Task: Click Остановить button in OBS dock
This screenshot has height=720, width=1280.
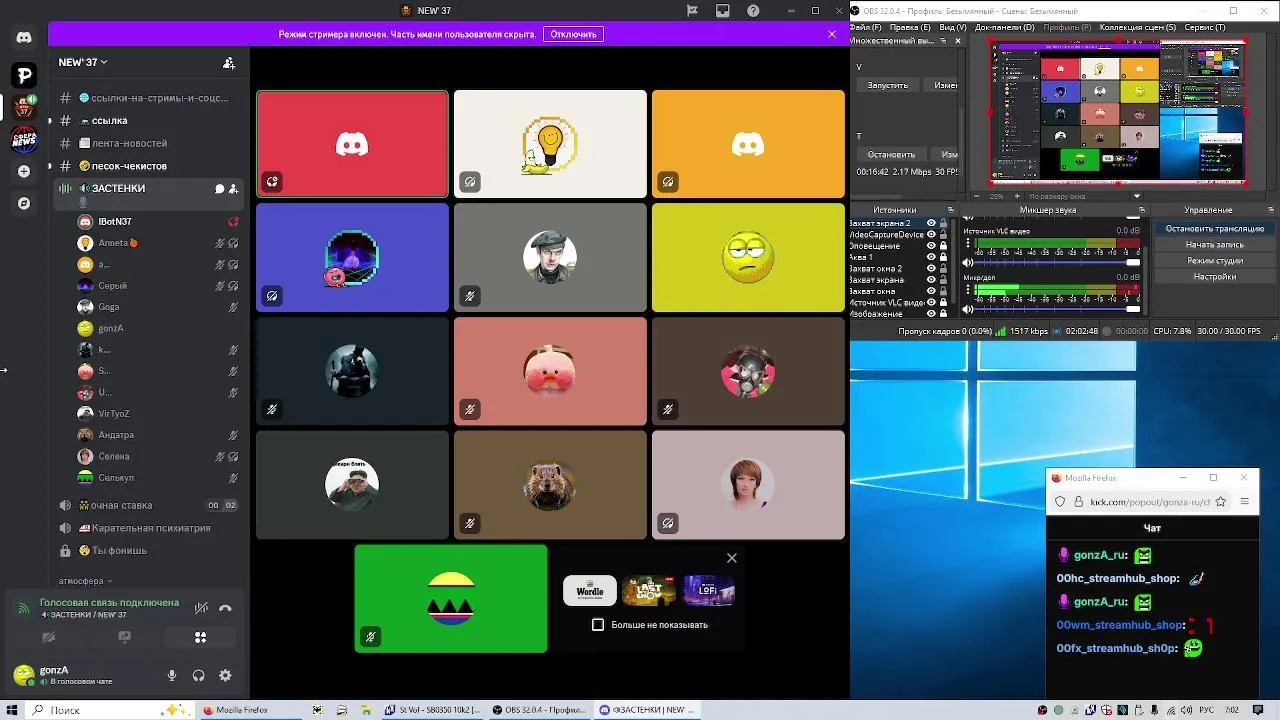Action: (x=891, y=155)
